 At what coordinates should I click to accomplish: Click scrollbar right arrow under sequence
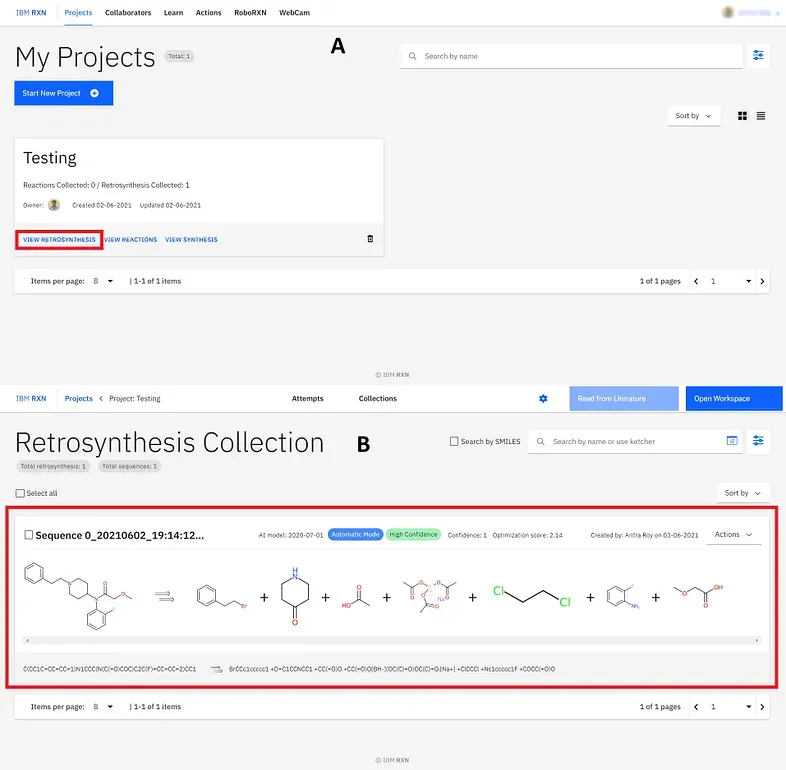point(757,640)
